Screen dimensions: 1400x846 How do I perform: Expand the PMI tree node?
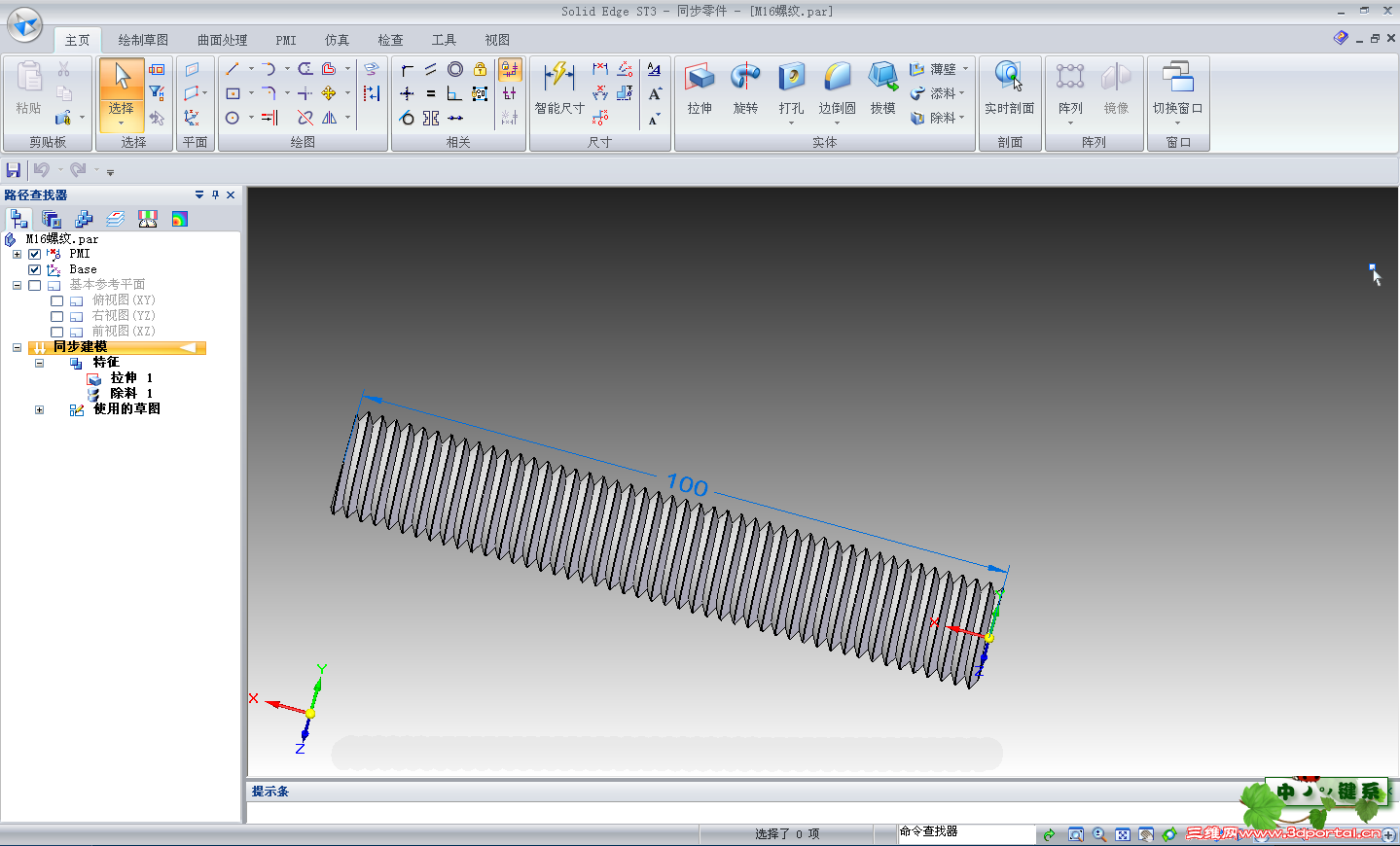pos(17,254)
